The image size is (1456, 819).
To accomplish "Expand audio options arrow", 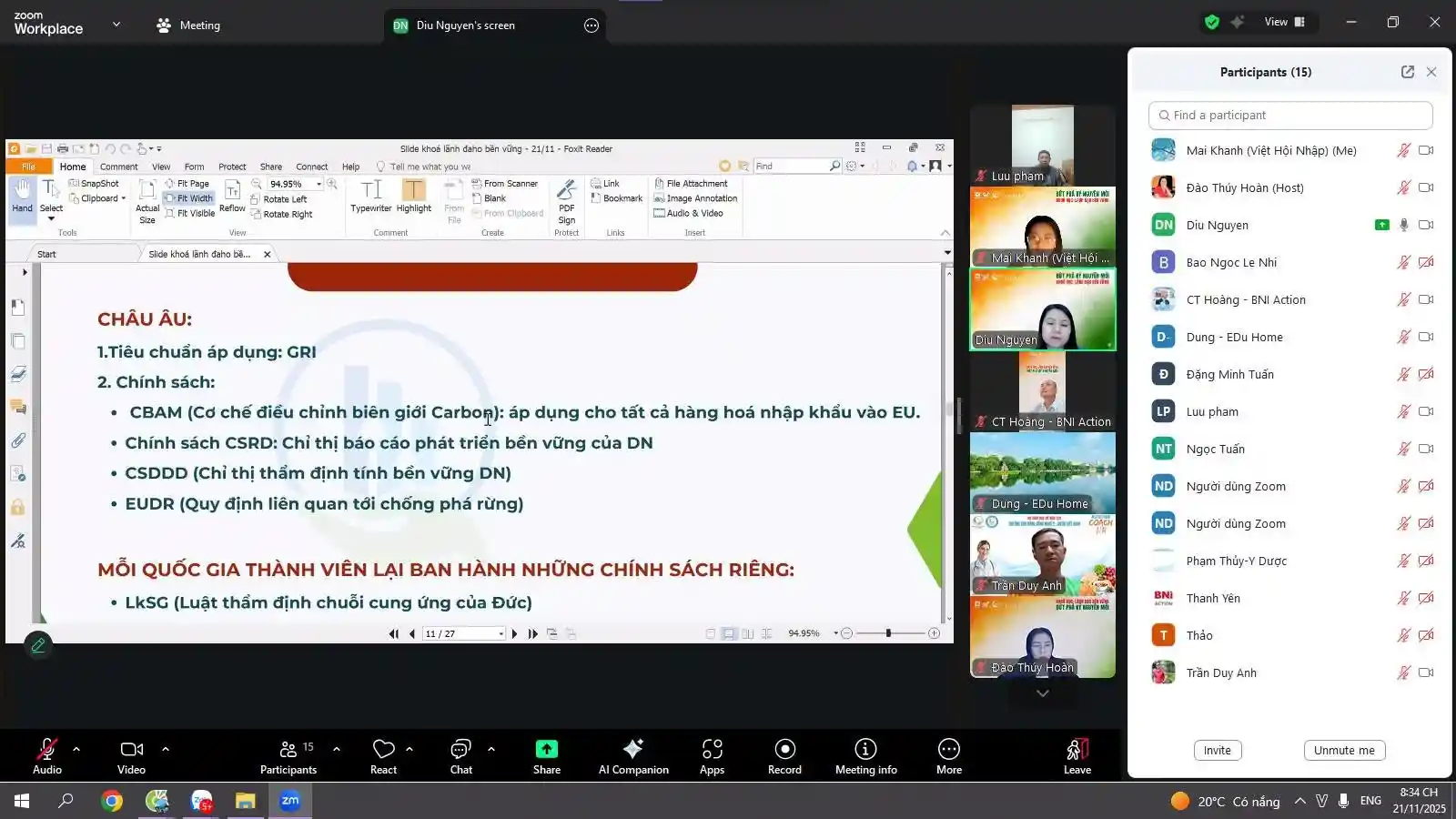I will pyautogui.click(x=76, y=749).
